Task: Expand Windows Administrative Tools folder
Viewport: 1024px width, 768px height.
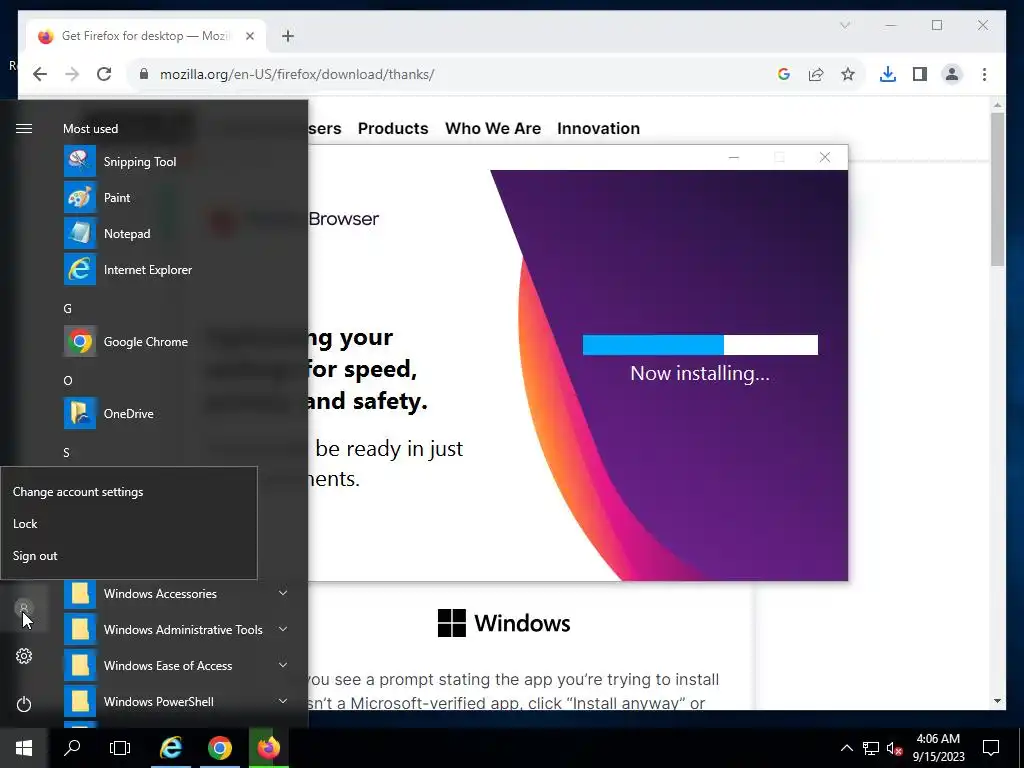Action: click(176, 629)
